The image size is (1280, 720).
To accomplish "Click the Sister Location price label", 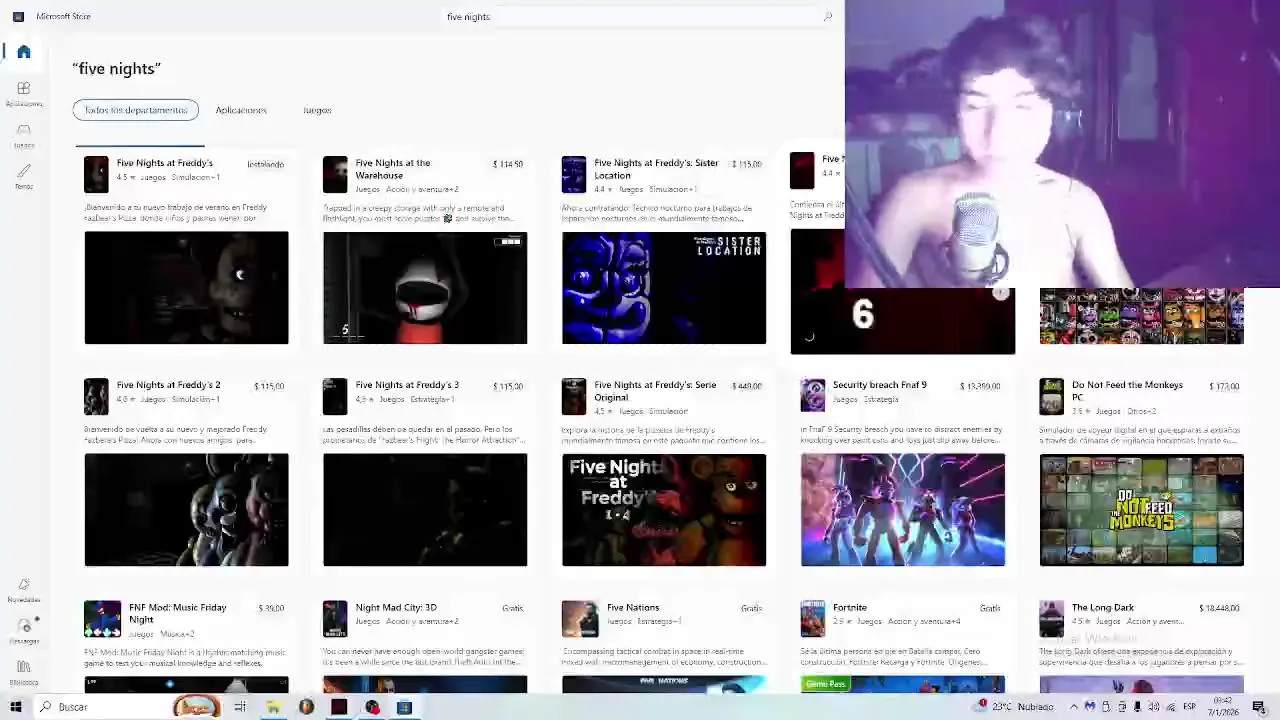I will click(x=747, y=164).
